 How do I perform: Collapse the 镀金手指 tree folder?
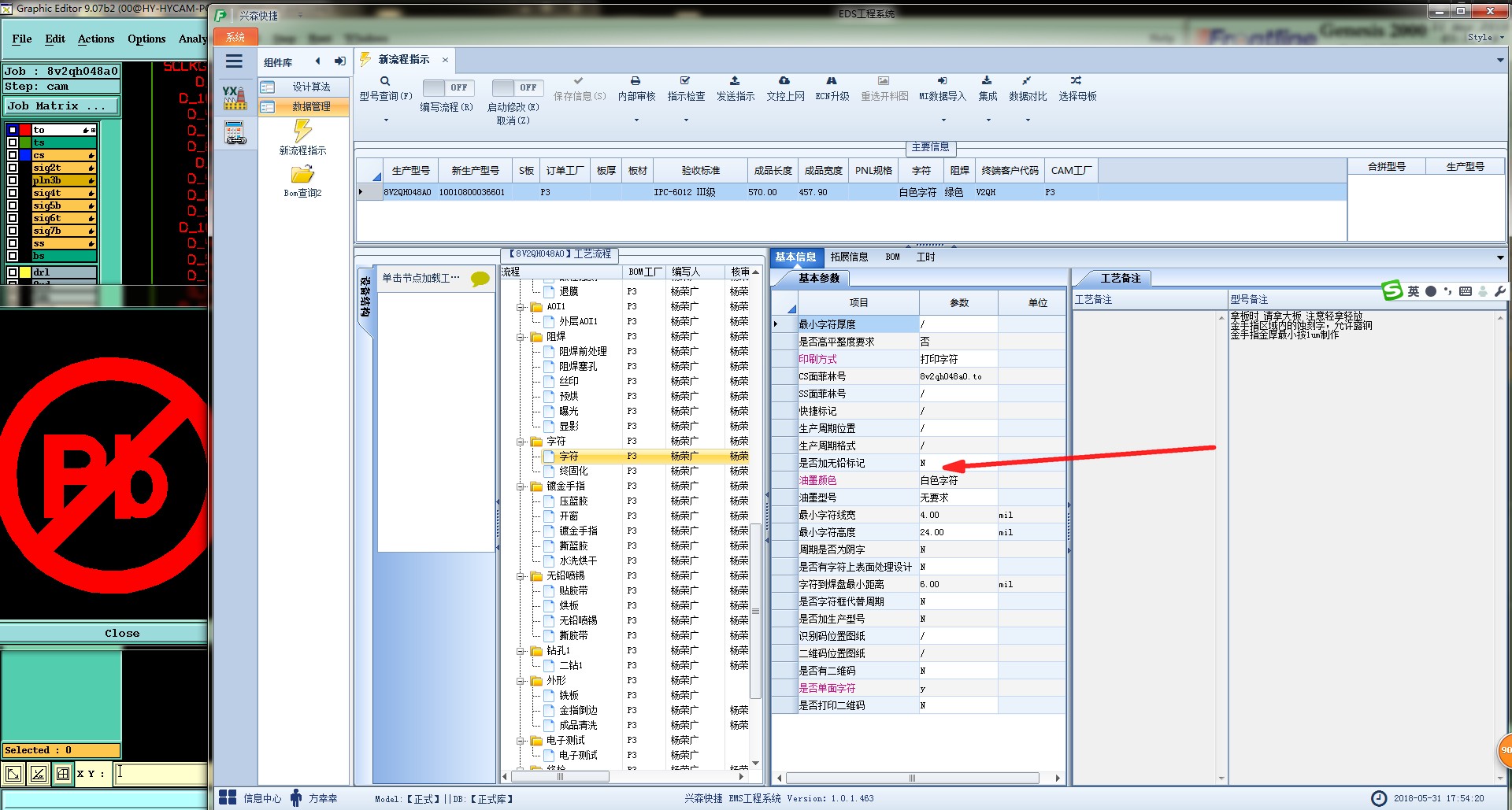click(x=521, y=486)
